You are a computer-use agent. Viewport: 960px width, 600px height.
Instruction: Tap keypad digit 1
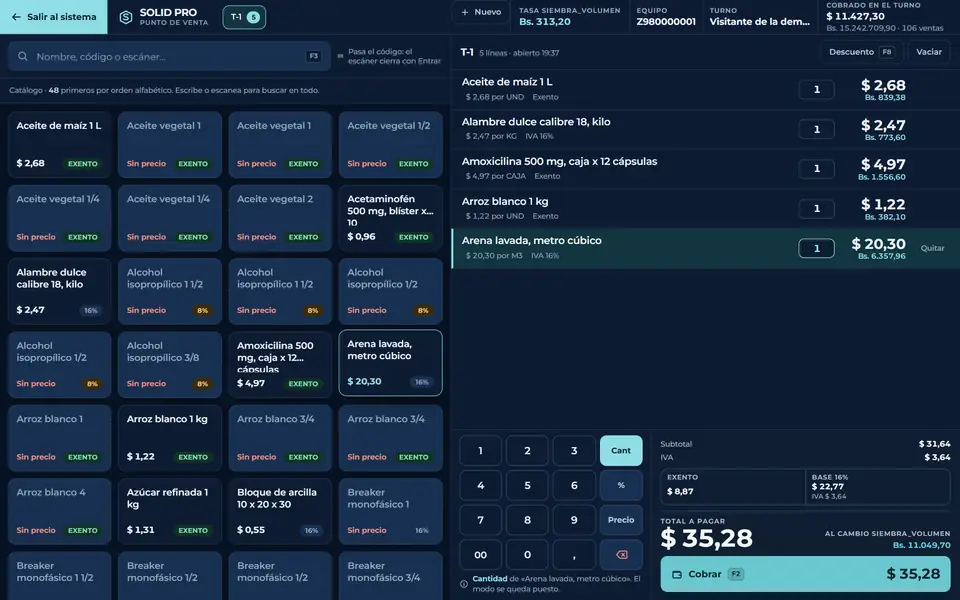[481, 451]
